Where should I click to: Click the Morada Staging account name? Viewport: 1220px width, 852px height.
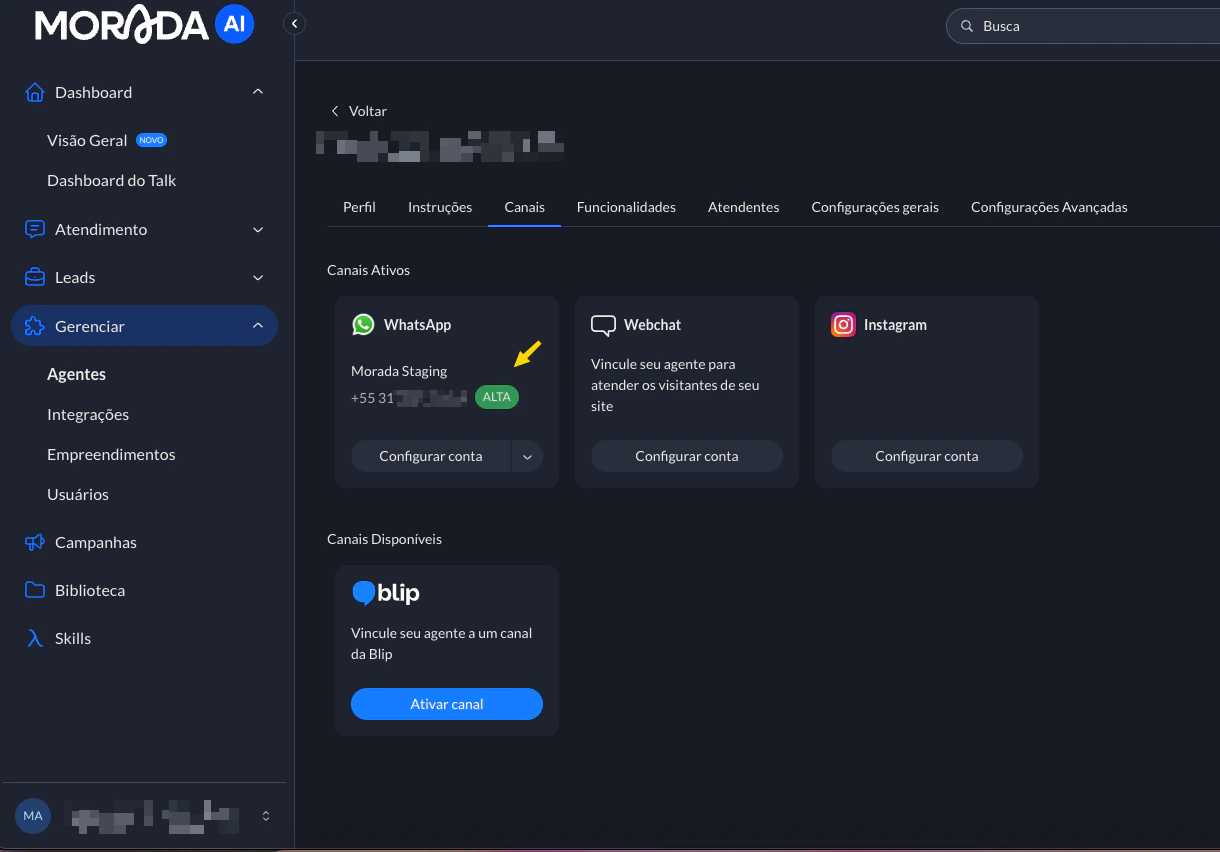[x=399, y=371]
